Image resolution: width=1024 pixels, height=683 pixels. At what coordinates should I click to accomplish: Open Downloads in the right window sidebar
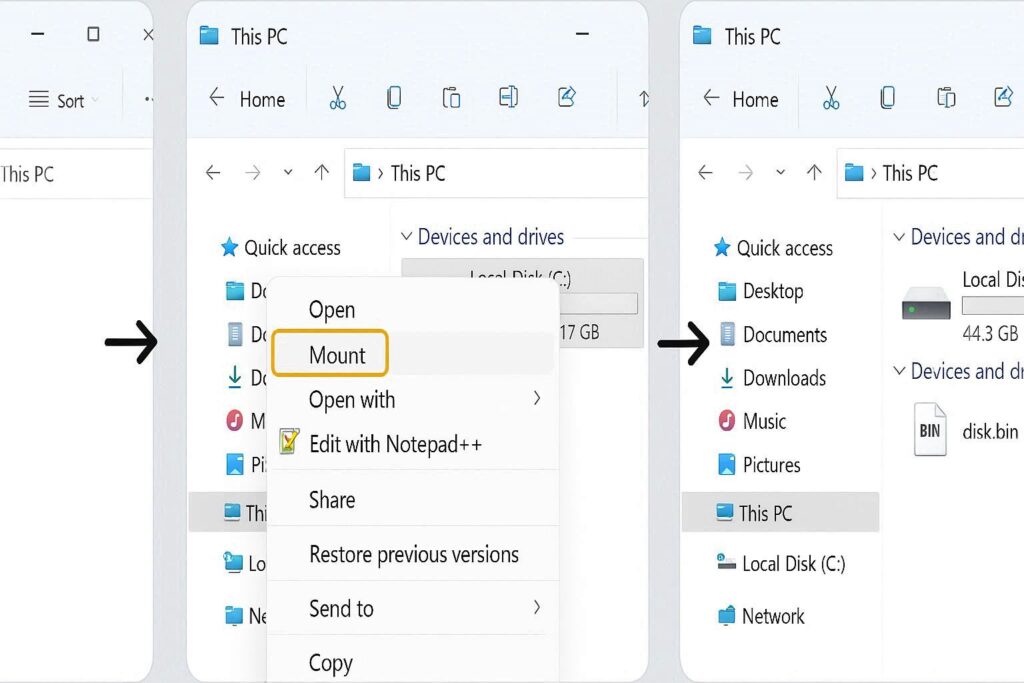point(783,378)
